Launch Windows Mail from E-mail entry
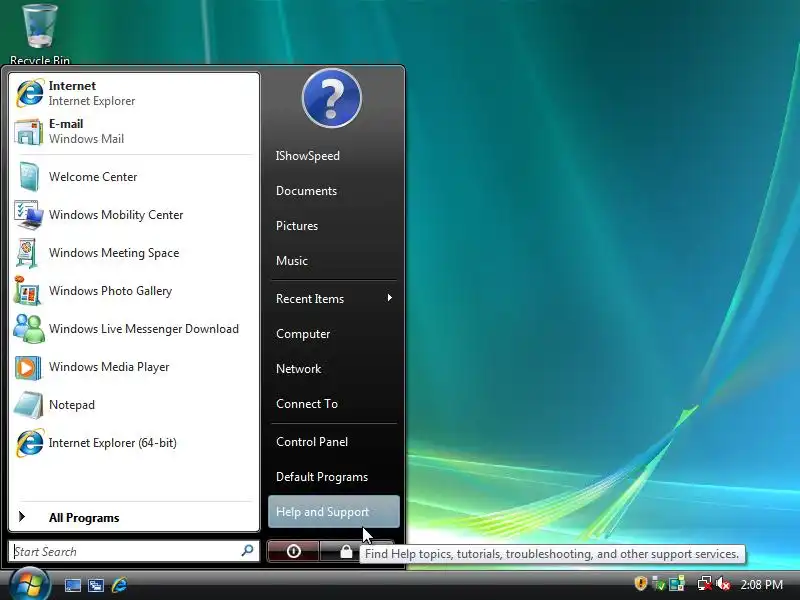This screenshot has height=600, width=800. (x=134, y=132)
